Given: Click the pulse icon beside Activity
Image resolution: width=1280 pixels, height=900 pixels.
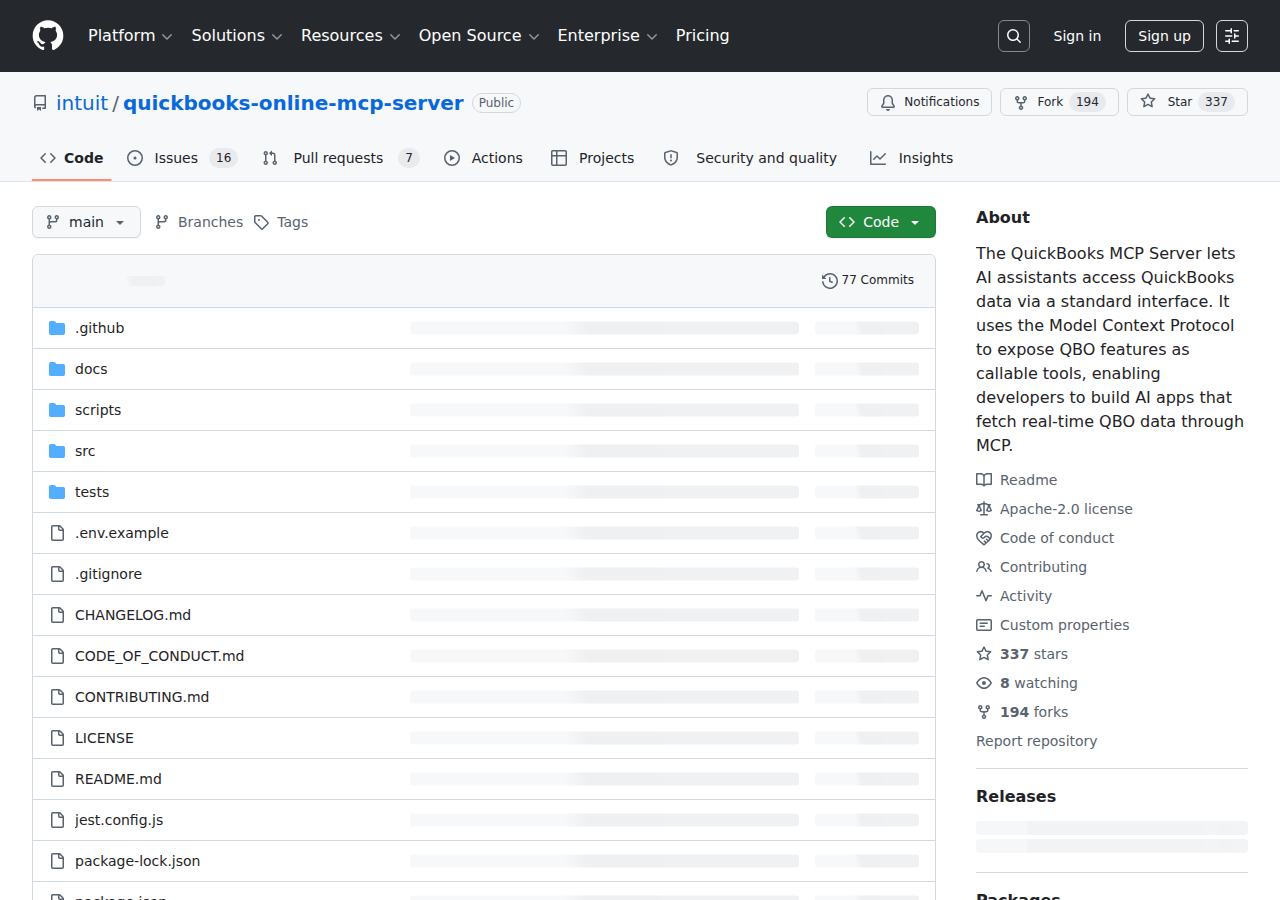Looking at the screenshot, I should click(x=984, y=596).
